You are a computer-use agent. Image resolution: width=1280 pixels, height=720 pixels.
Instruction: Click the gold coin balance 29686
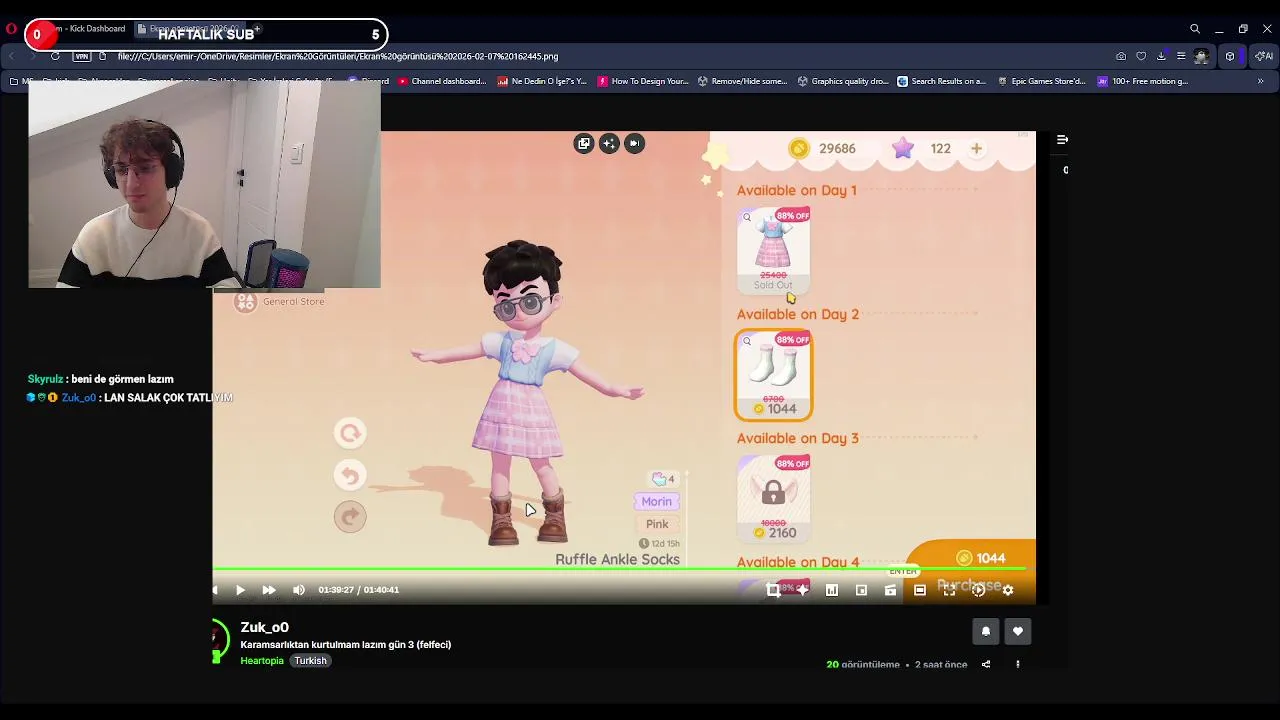pyautogui.click(x=824, y=148)
